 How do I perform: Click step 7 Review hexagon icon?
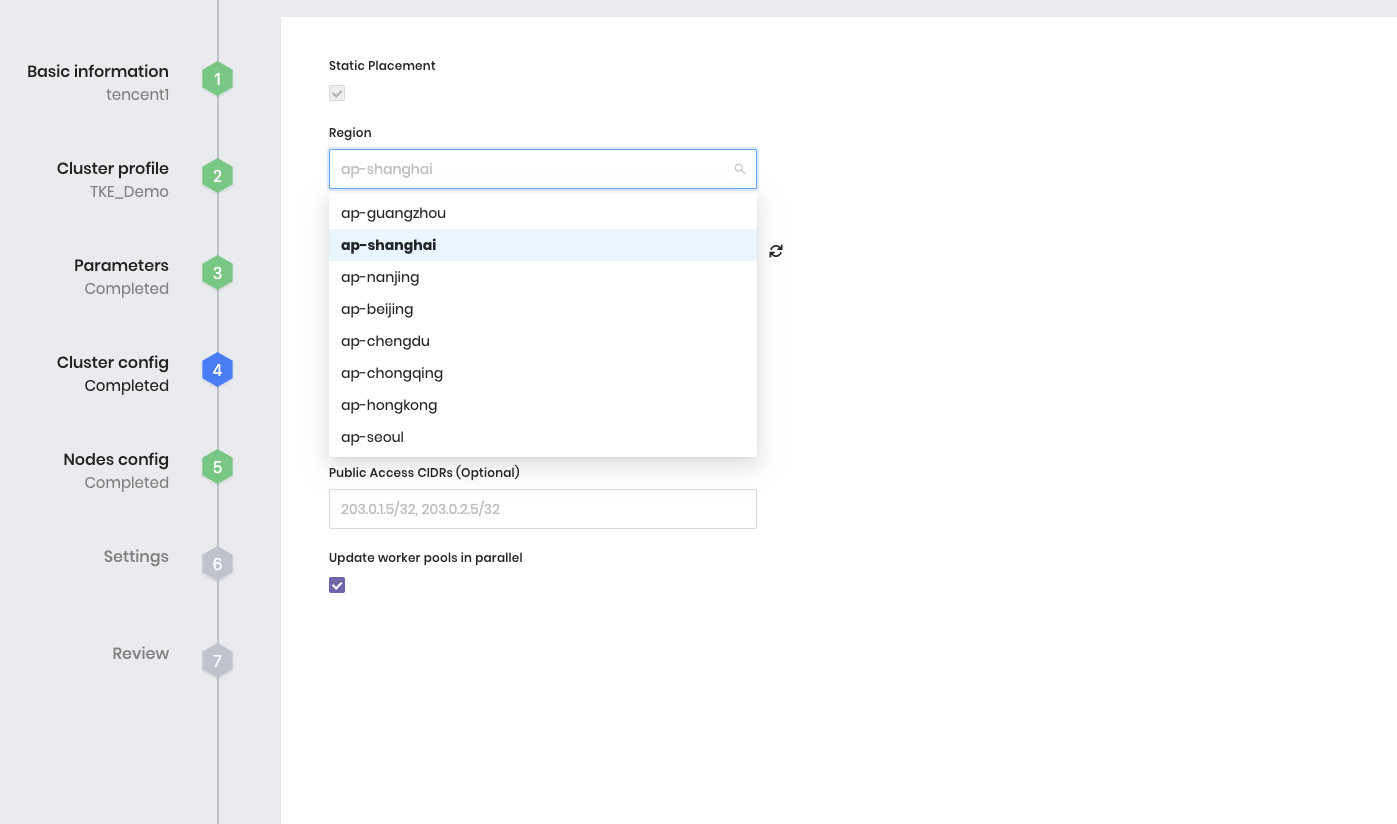(217, 662)
